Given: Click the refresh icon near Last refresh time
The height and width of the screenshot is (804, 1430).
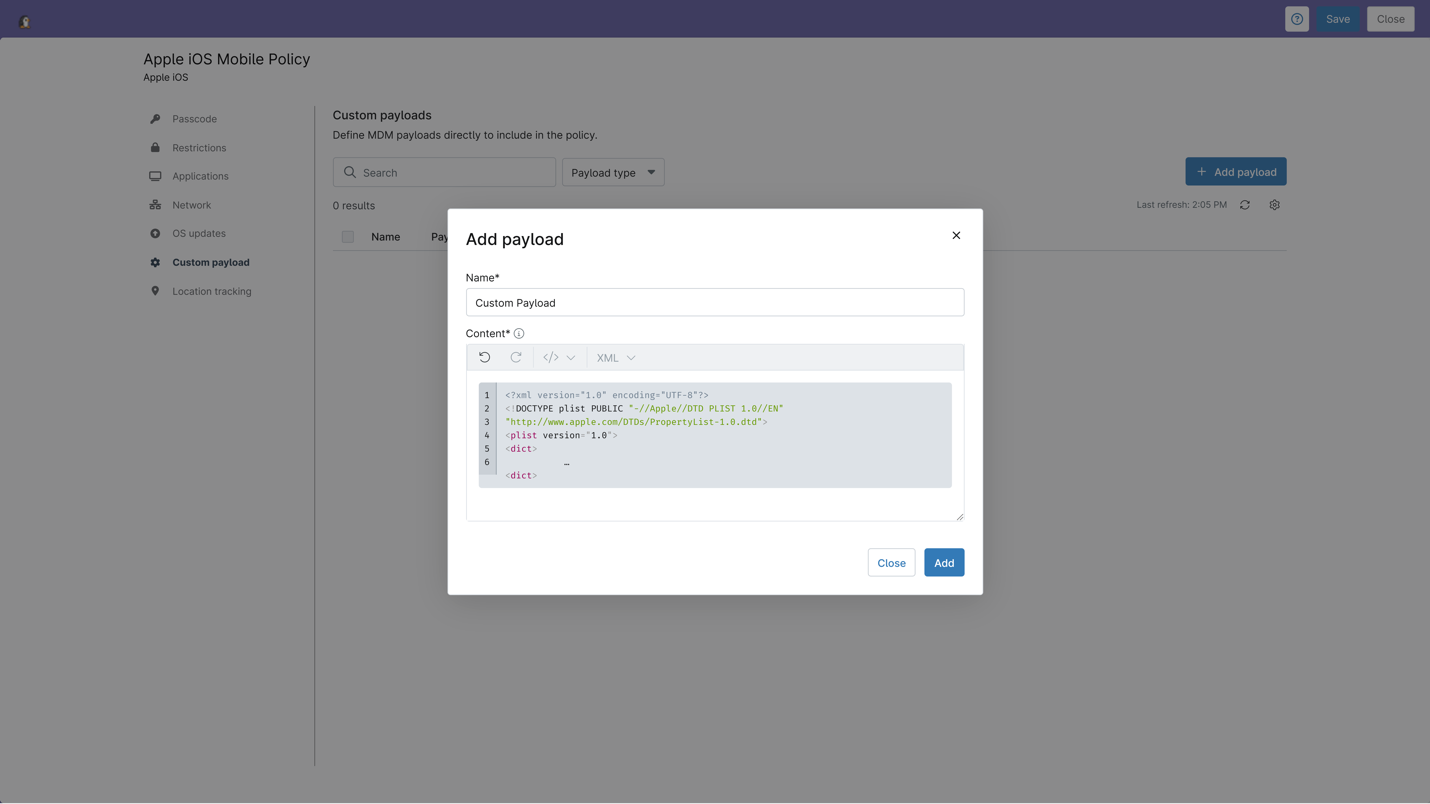Looking at the screenshot, I should click(x=1244, y=204).
